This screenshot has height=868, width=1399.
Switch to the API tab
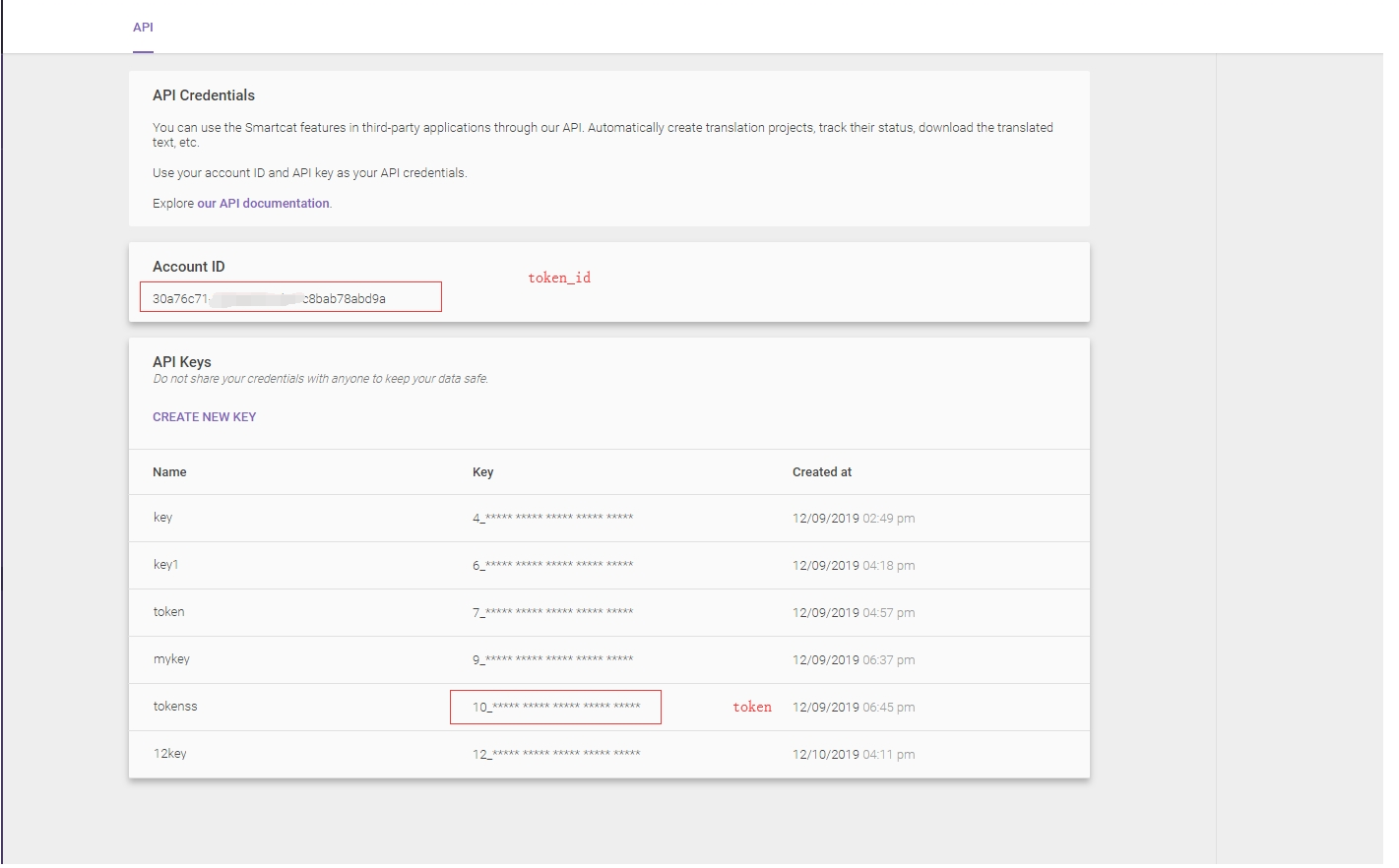pos(143,28)
